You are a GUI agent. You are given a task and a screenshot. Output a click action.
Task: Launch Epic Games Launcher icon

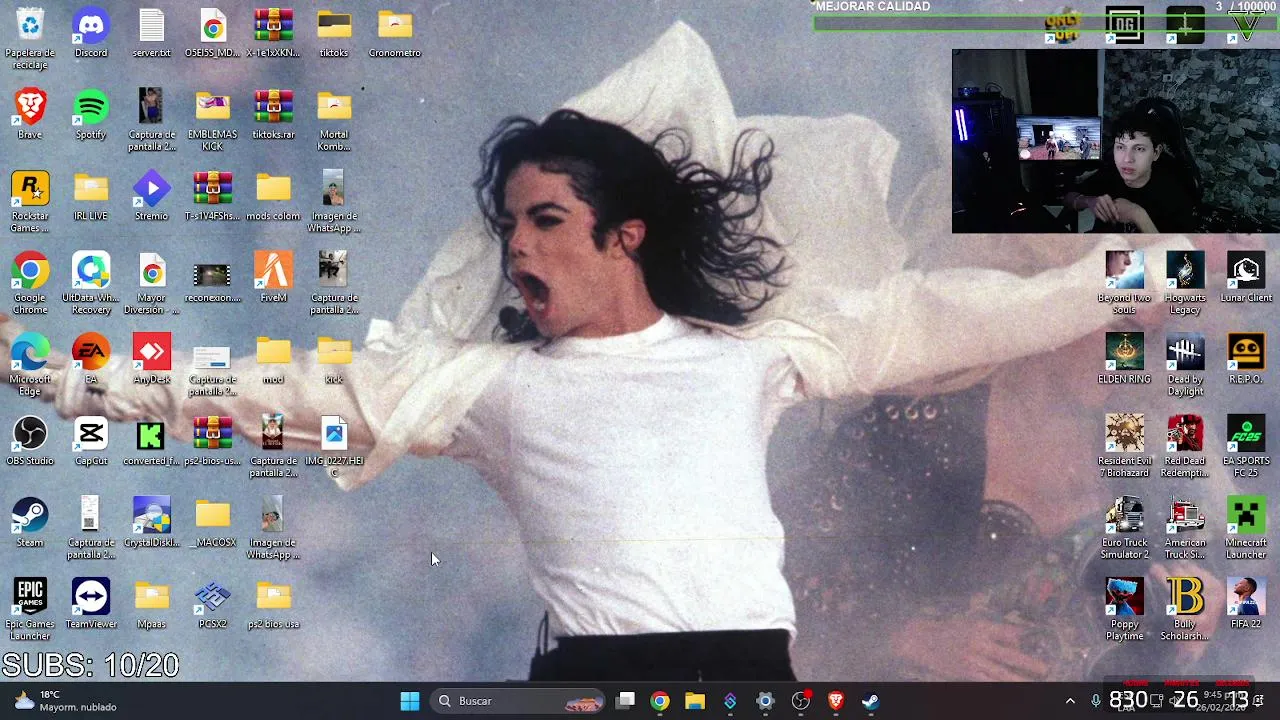30,610
